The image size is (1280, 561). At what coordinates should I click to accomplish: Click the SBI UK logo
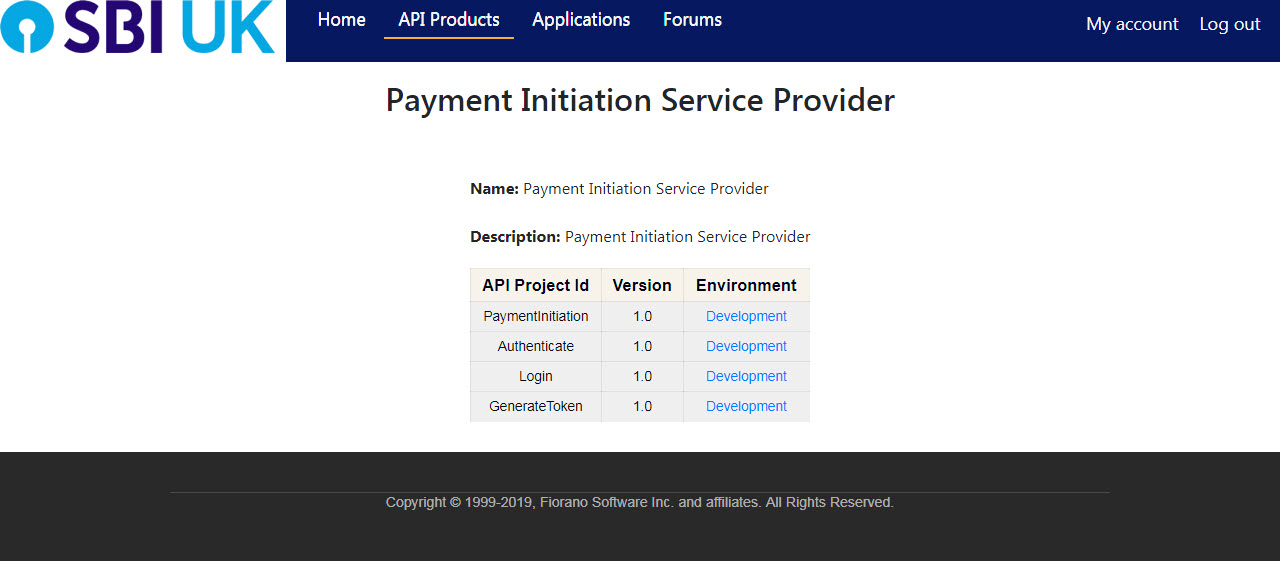138,26
